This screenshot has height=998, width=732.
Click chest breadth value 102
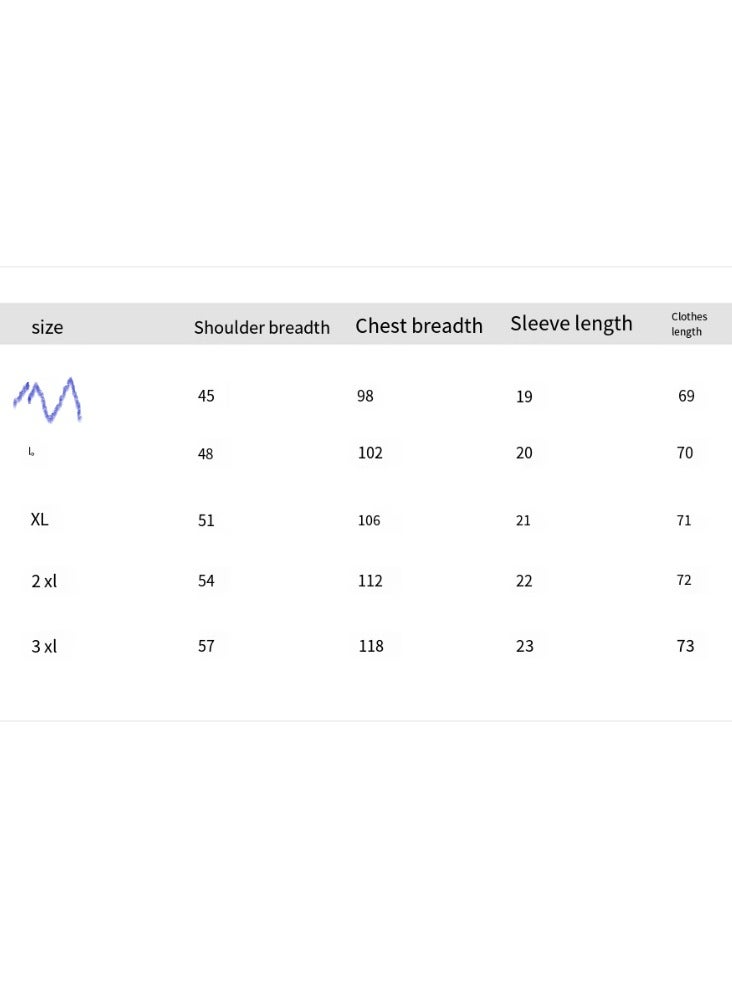370,453
